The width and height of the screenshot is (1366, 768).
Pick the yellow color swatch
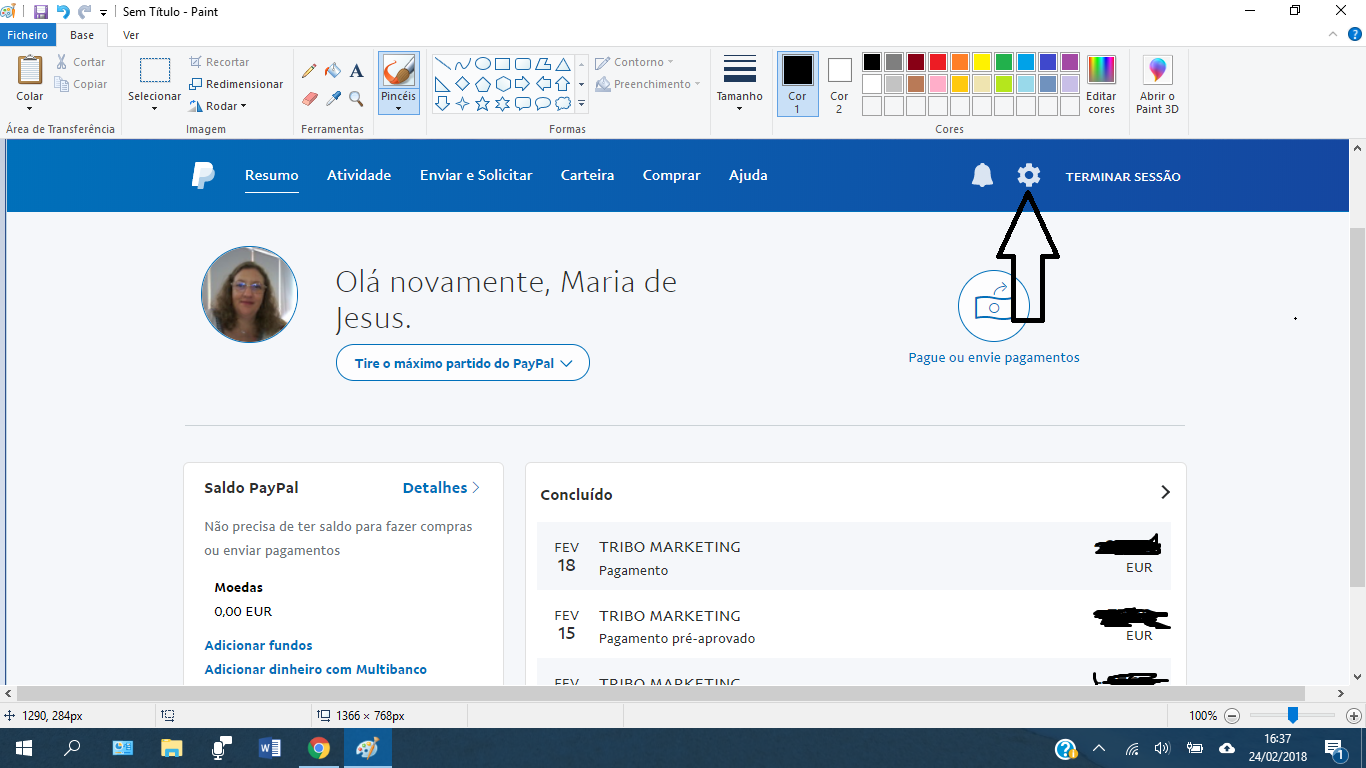pyautogui.click(x=981, y=62)
